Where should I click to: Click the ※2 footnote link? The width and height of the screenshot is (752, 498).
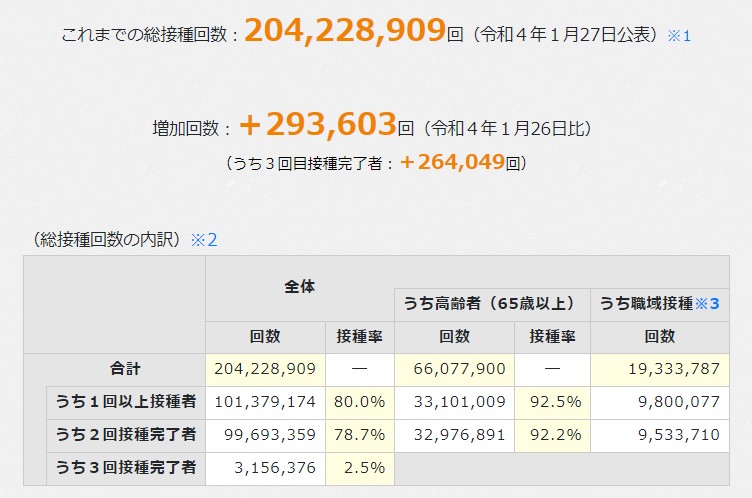pos(204,239)
